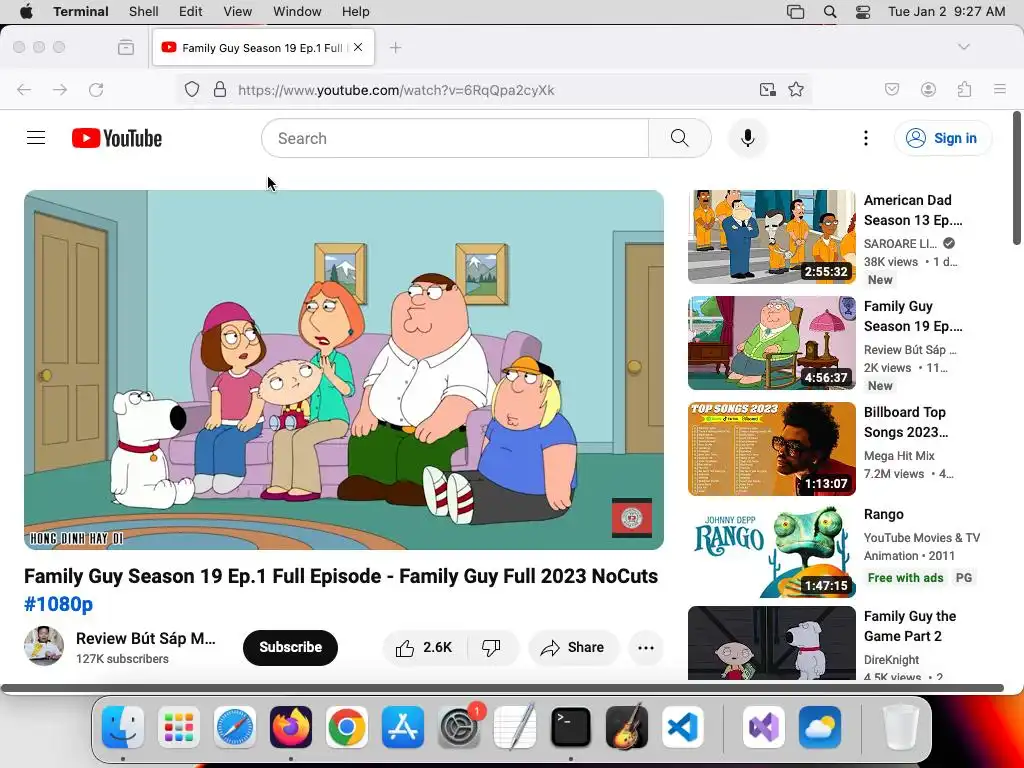Open the View menu

click(x=238, y=11)
